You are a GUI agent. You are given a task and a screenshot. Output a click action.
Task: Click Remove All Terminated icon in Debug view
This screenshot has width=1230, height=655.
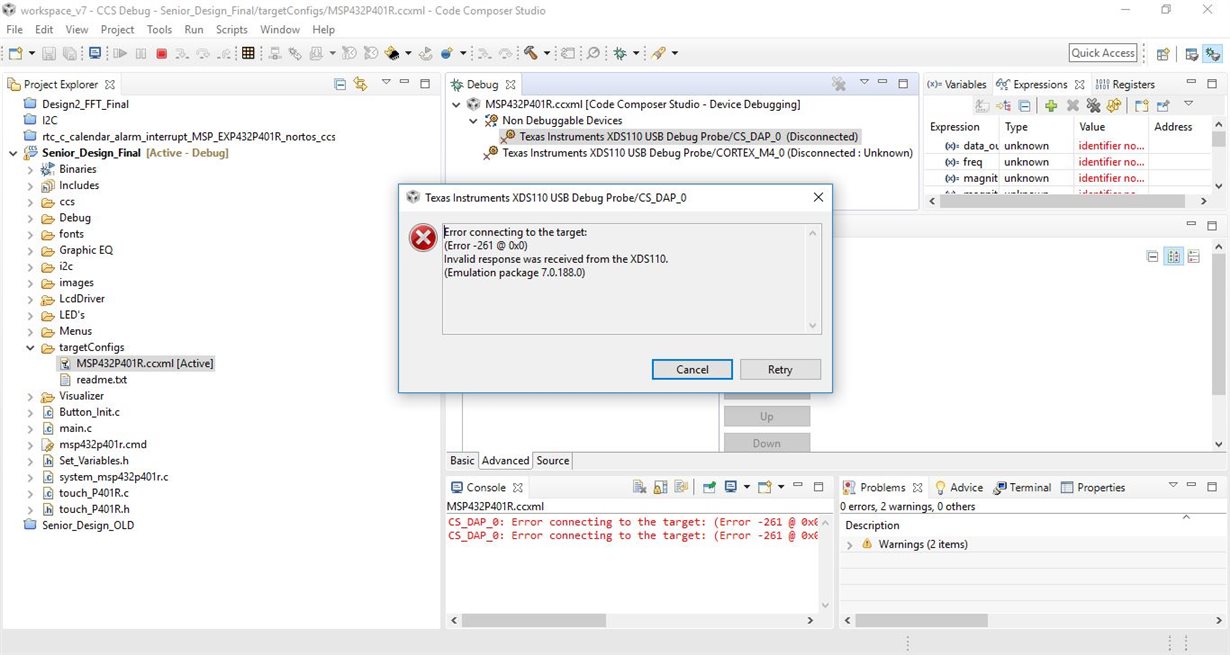click(x=839, y=84)
